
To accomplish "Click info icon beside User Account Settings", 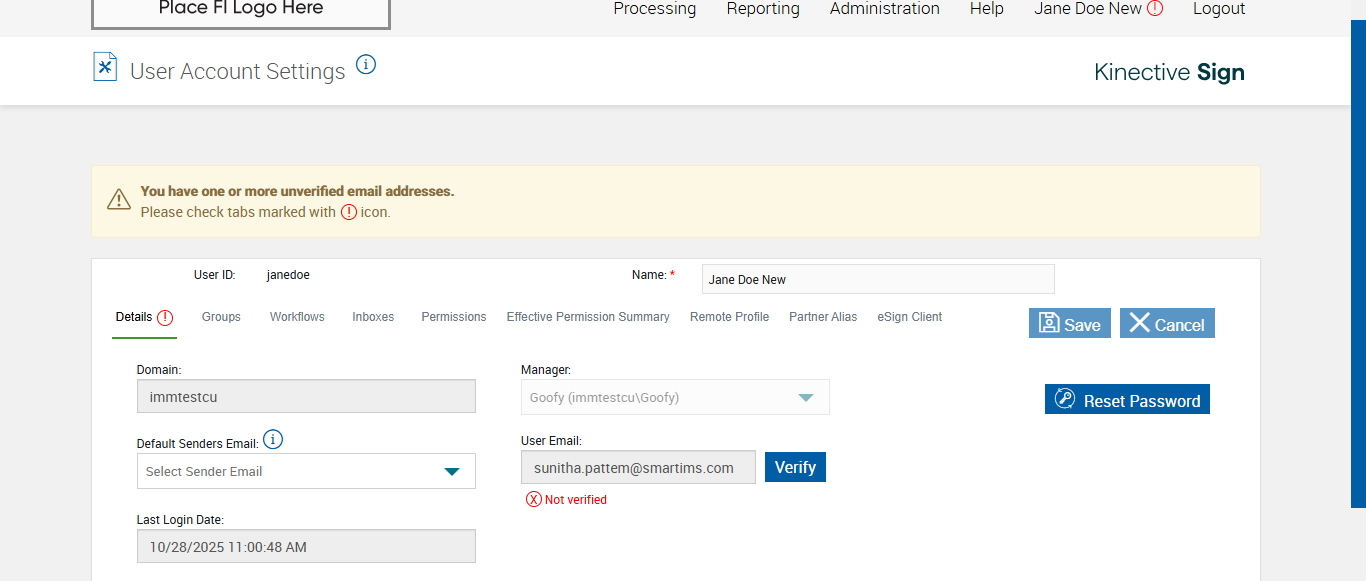I will click(x=366, y=65).
